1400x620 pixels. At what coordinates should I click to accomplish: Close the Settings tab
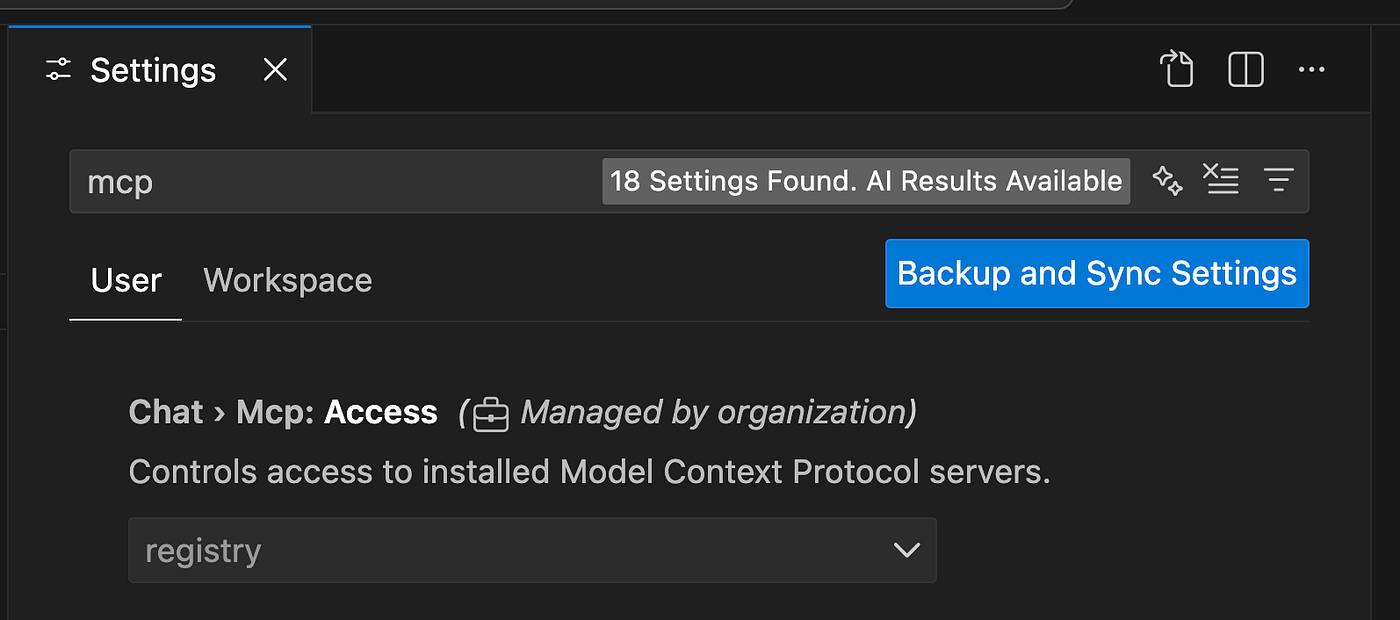(x=274, y=70)
